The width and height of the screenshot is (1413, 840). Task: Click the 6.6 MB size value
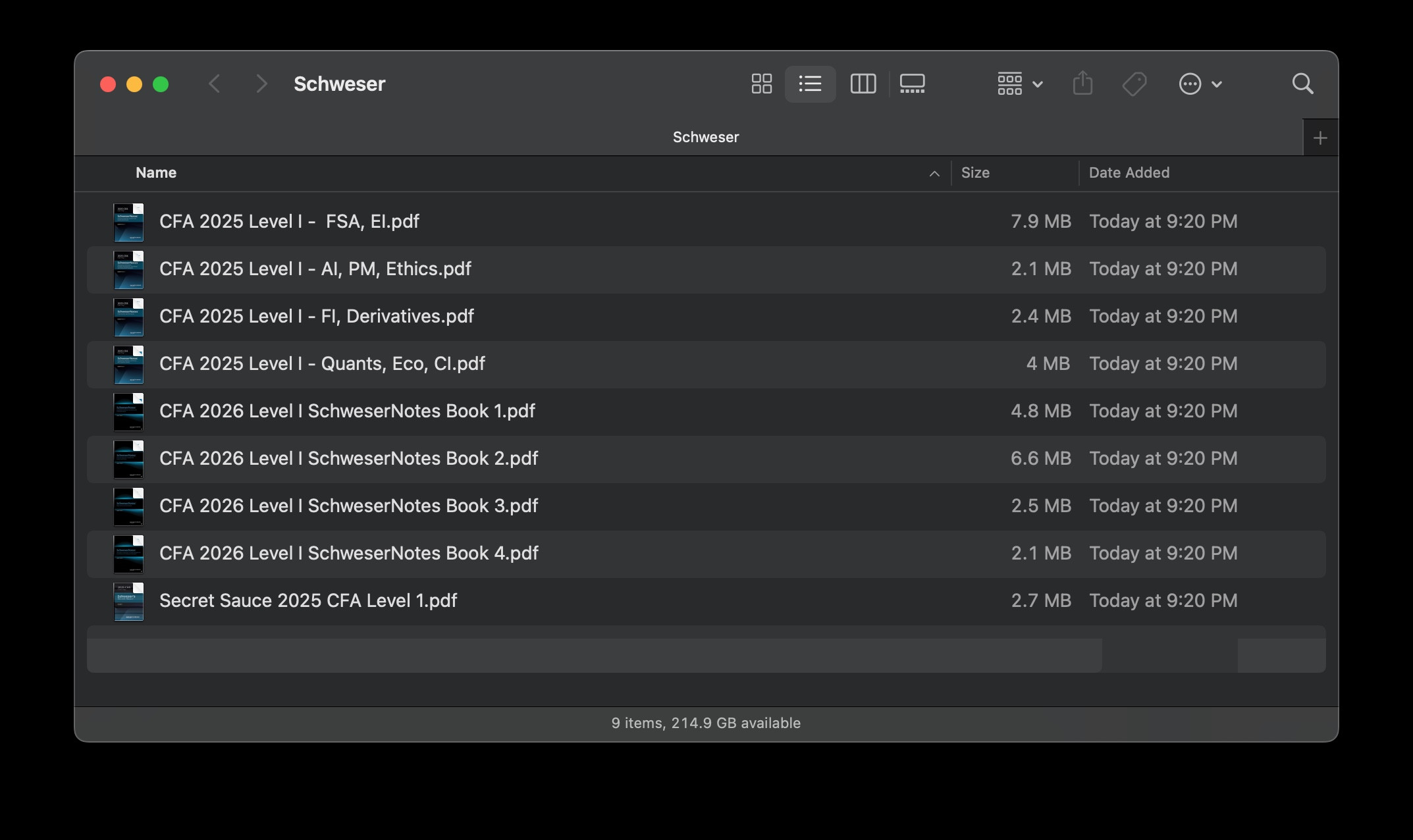pyautogui.click(x=1041, y=458)
